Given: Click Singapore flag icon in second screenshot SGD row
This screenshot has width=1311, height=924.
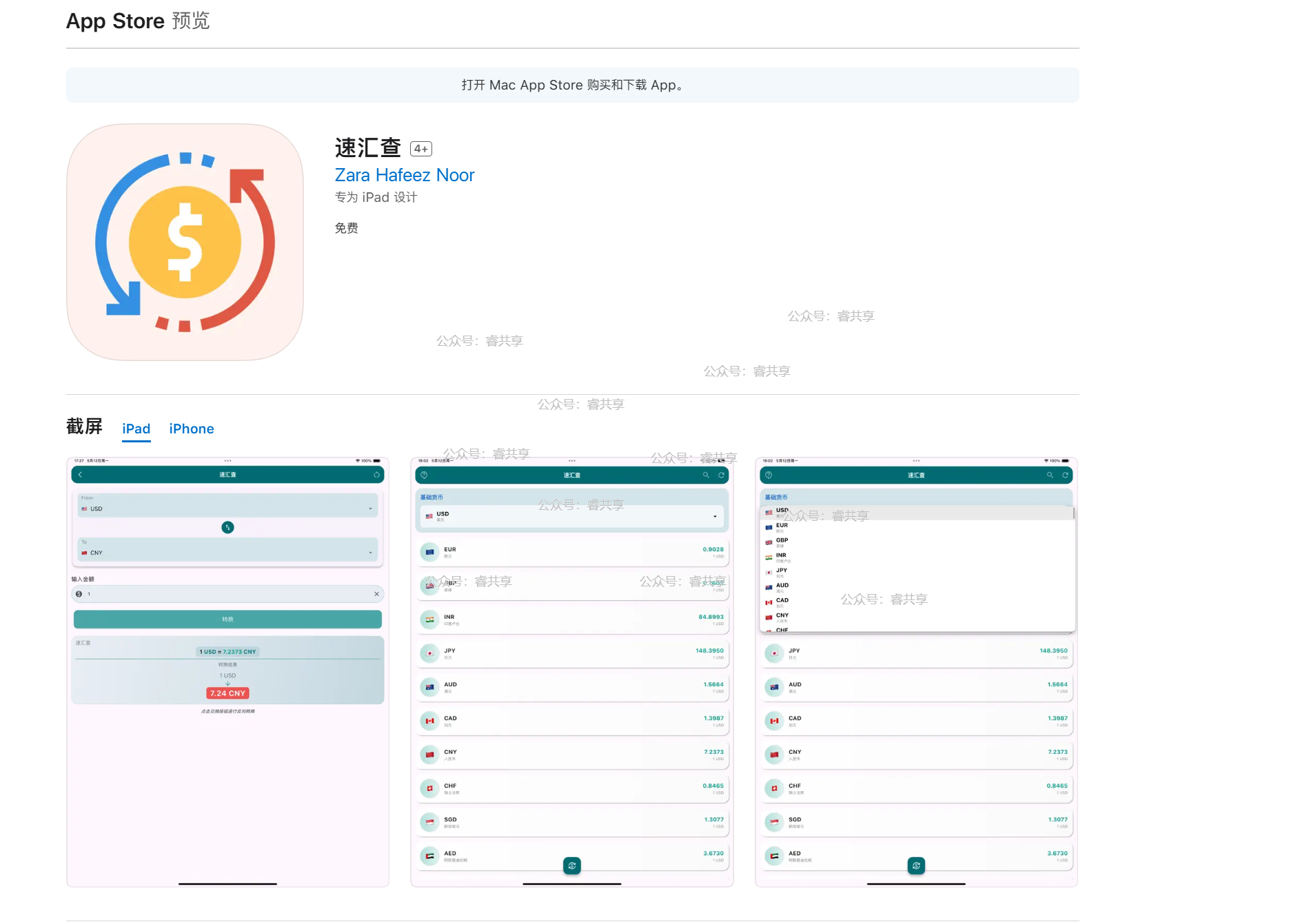Looking at the screenshot, I should click(429, 822).
